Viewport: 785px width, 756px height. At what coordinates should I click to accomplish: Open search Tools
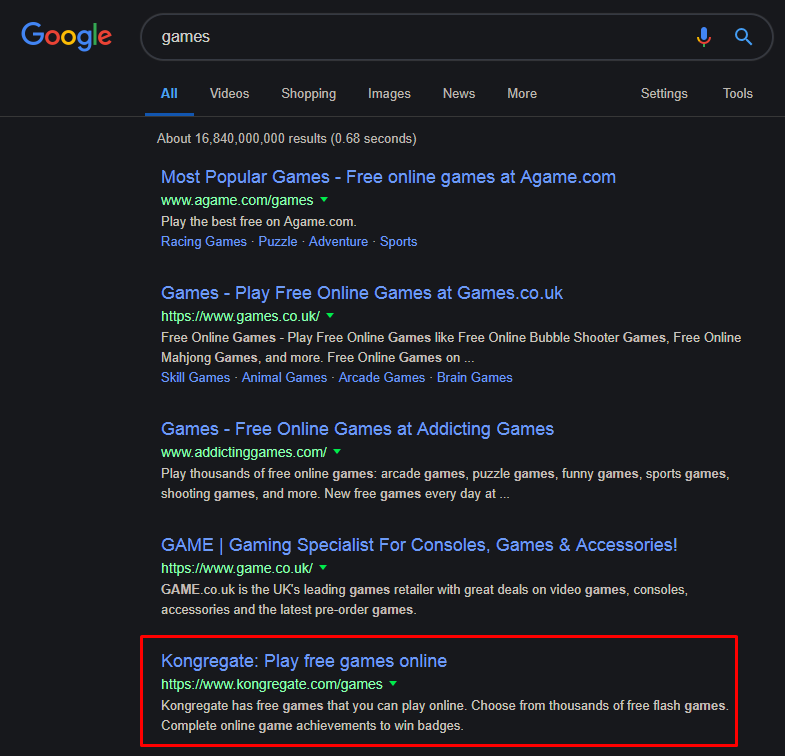737,94
